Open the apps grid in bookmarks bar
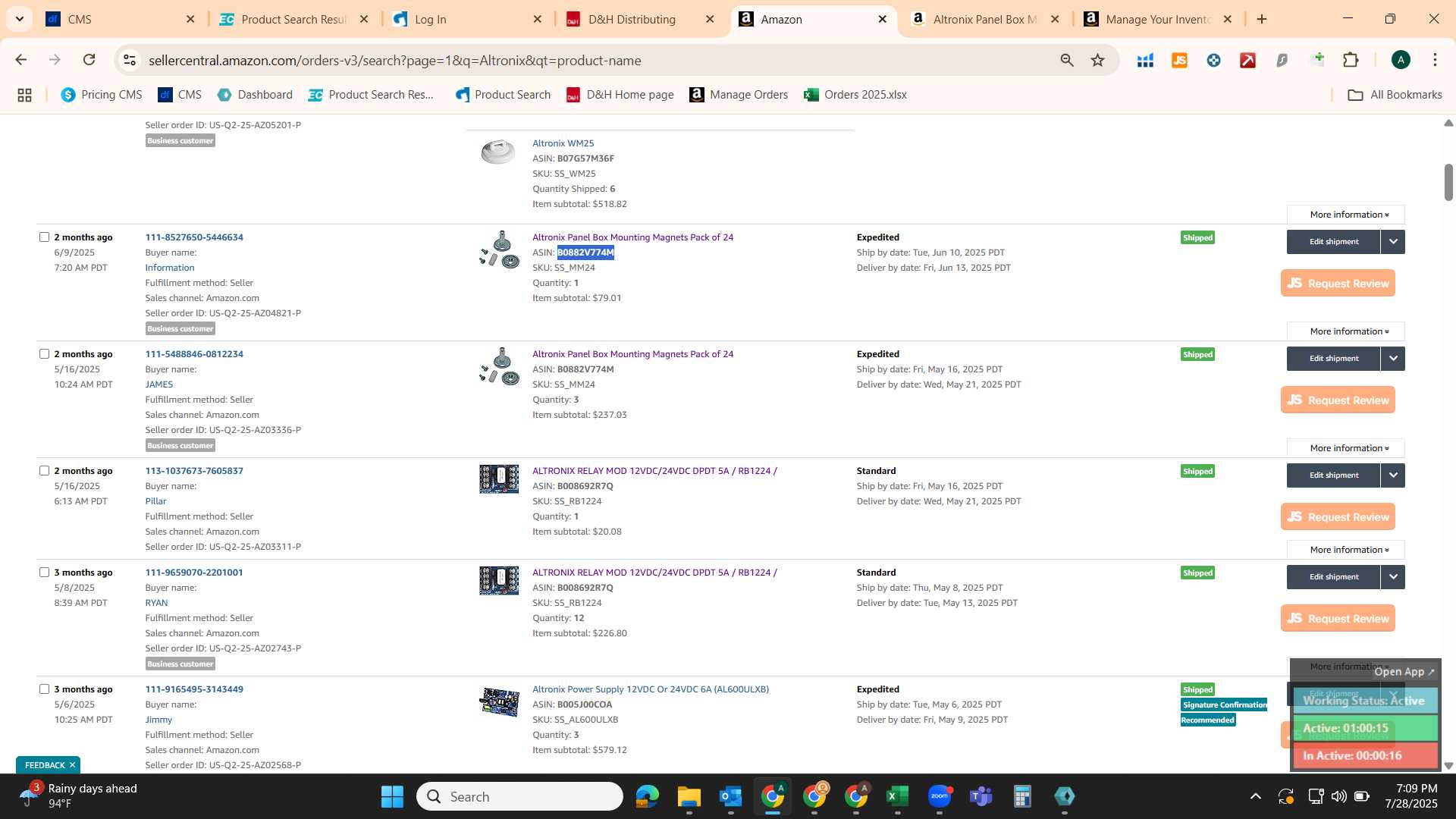This screenshot has width=1456, height=819. pos(24,95)
